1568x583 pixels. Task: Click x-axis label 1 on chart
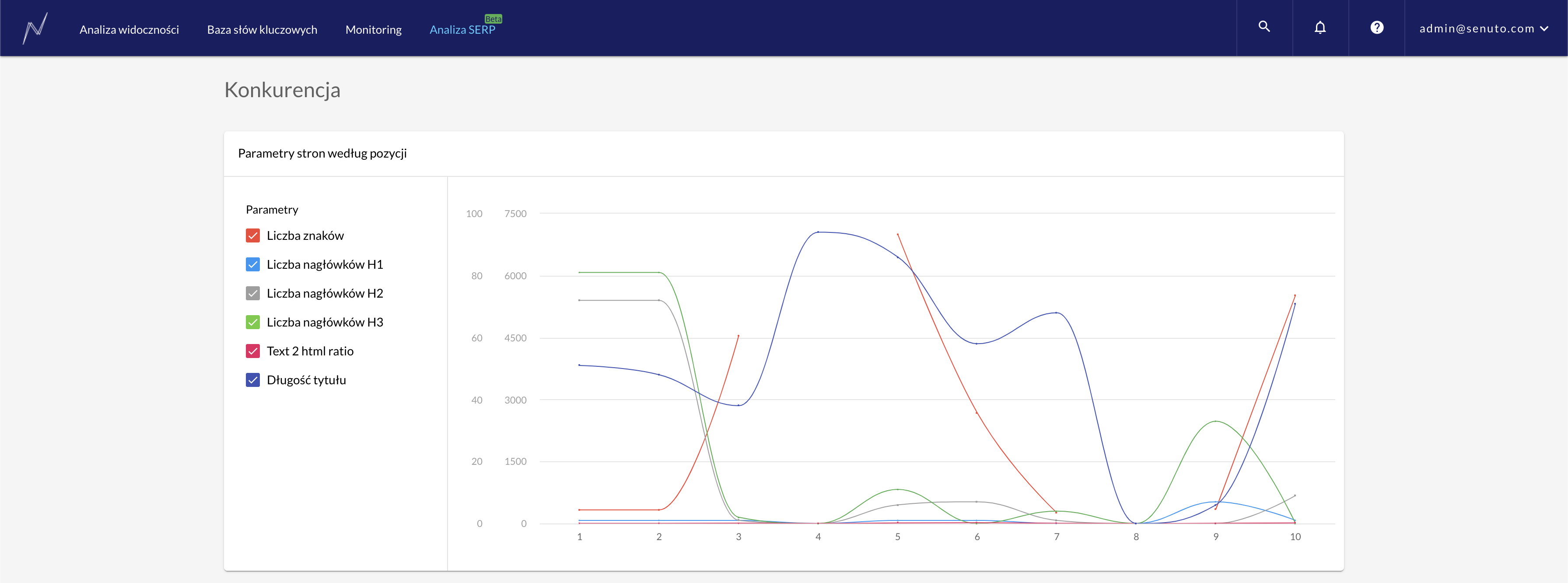point(580,537)
